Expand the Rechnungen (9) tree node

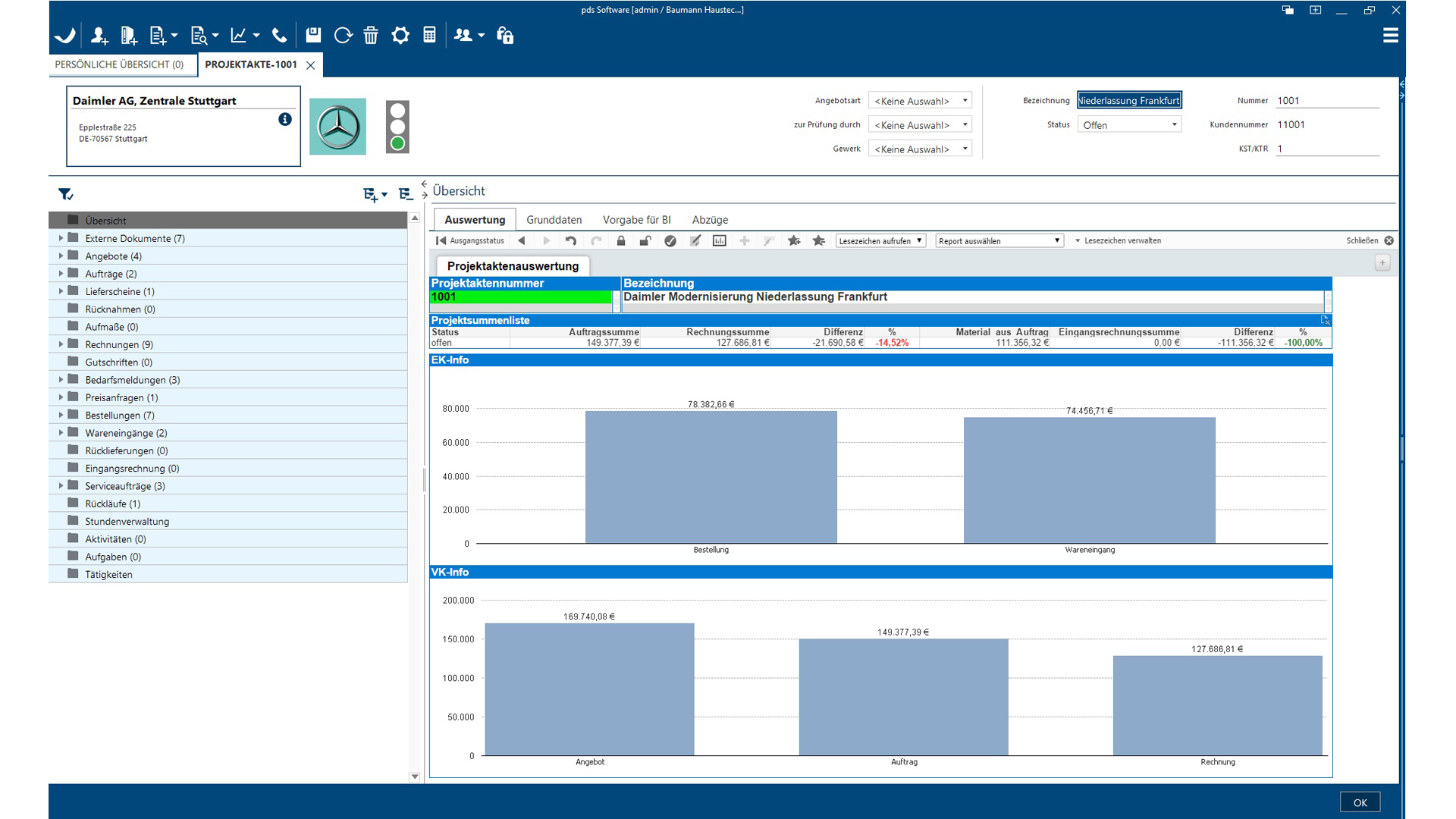61,344
